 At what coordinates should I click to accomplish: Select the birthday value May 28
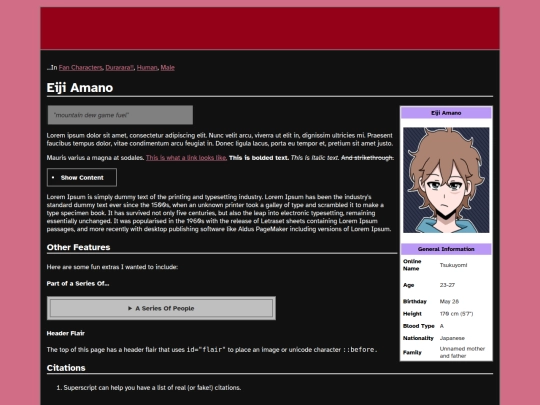tap(449, 301)
